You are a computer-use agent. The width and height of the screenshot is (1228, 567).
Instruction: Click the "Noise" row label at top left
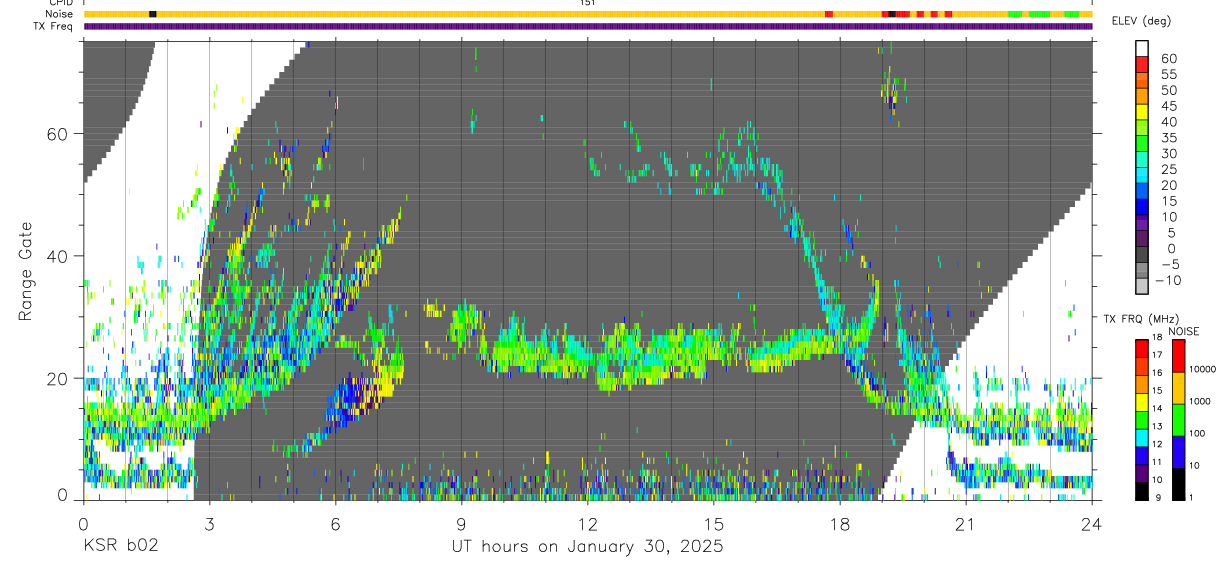pyautogui.click(x=59, y=14)
